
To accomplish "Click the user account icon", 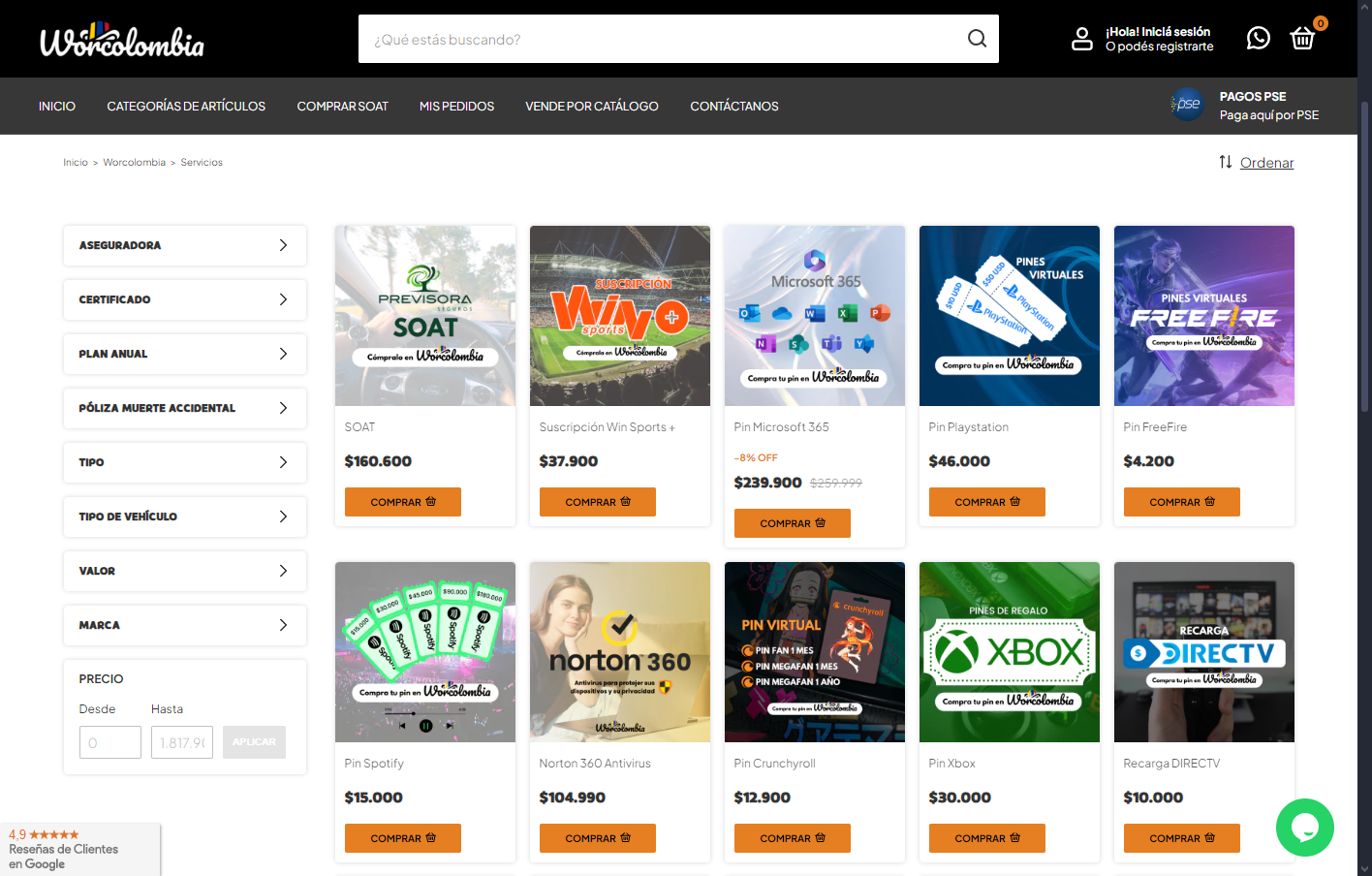I will pyautogui.click(x=1081, y=39).
